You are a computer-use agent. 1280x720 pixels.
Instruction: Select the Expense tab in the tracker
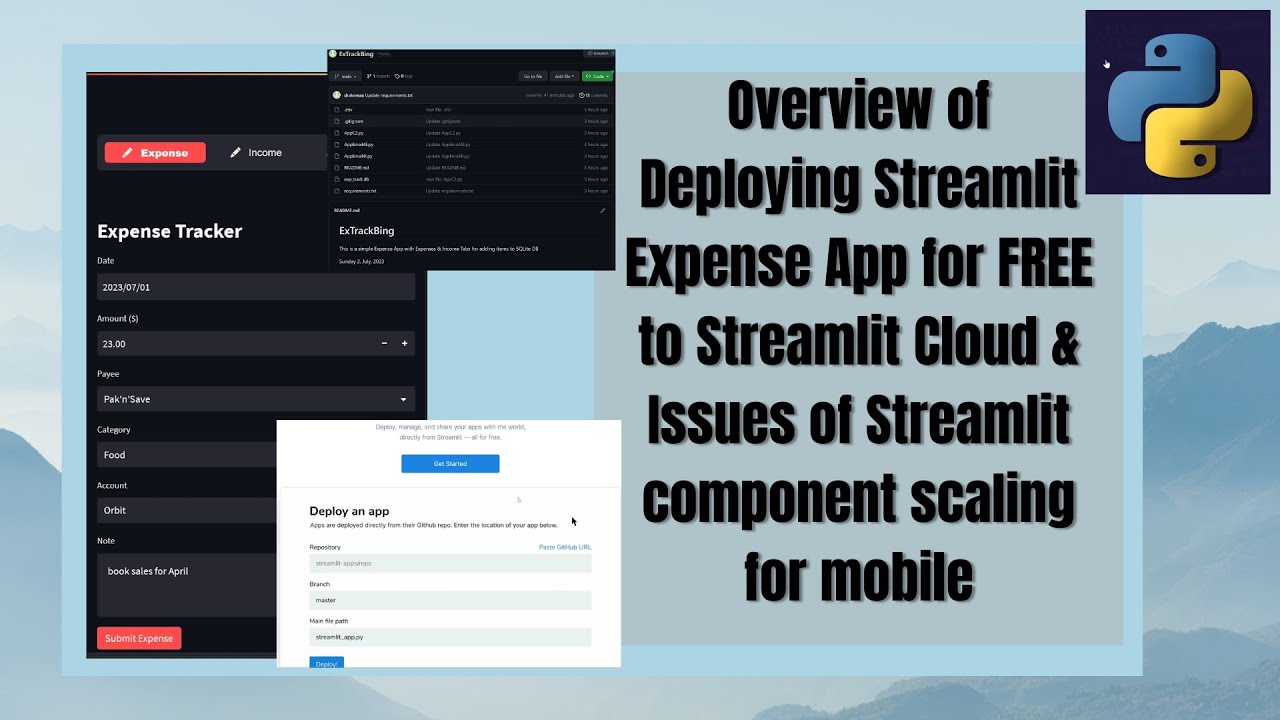click(155, 153)
